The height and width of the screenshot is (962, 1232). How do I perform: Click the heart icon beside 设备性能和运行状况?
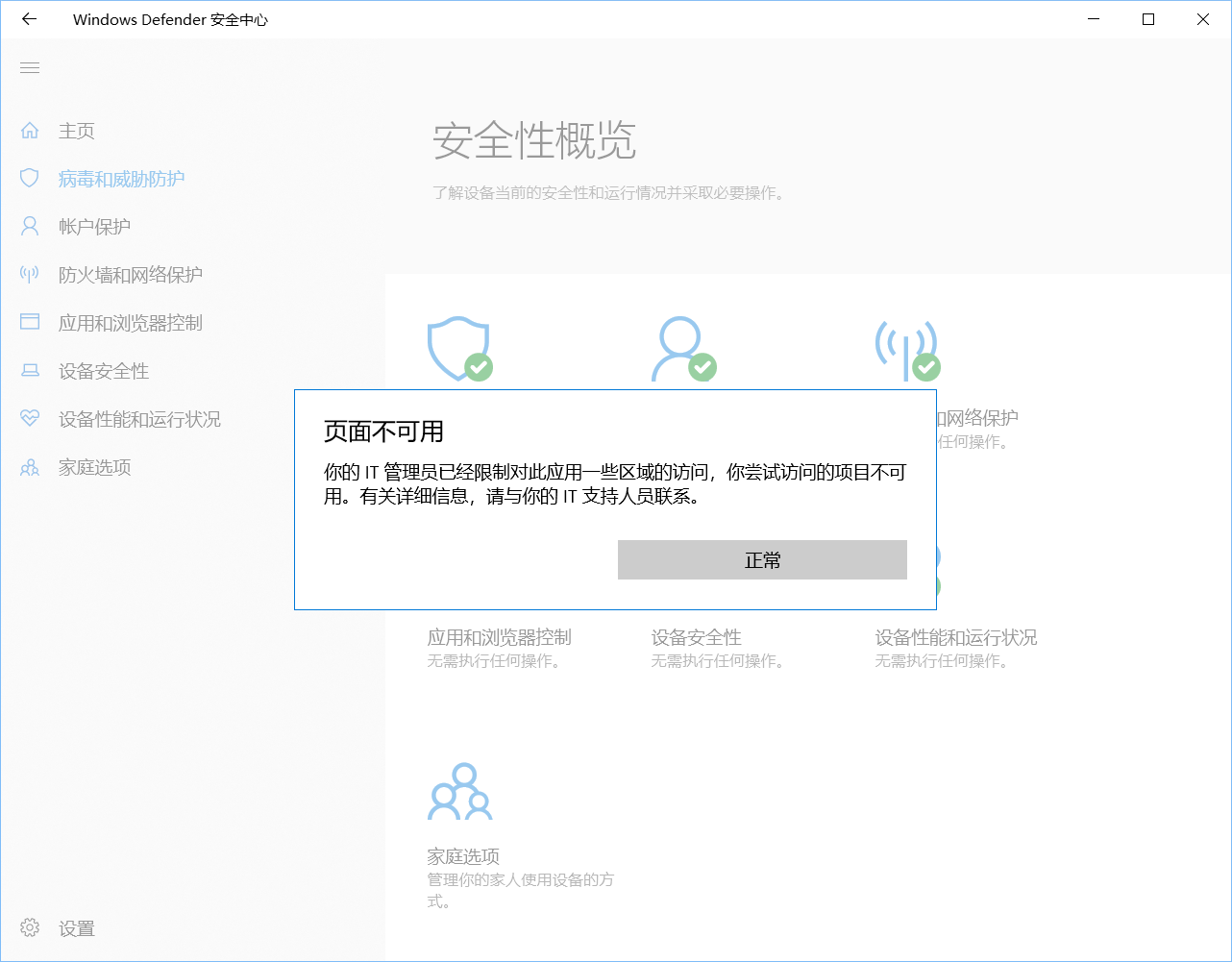coord(30,418)
